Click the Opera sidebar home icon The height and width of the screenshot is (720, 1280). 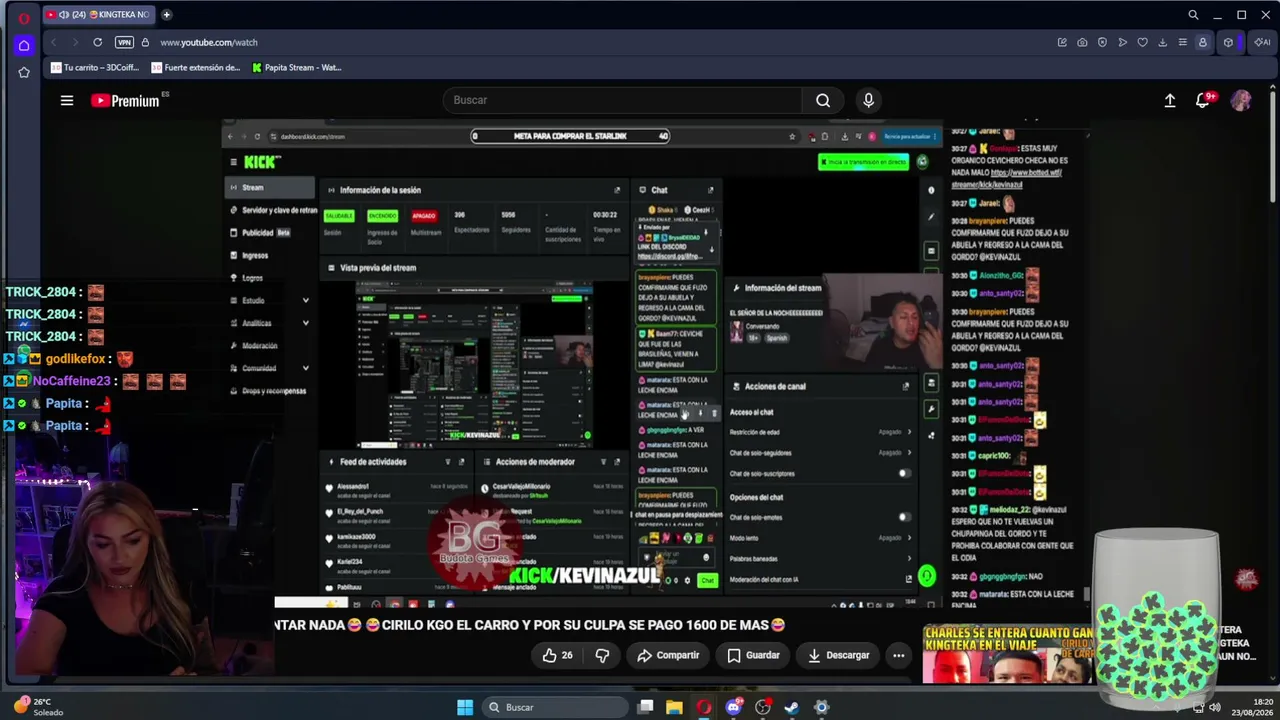[24, 45]
